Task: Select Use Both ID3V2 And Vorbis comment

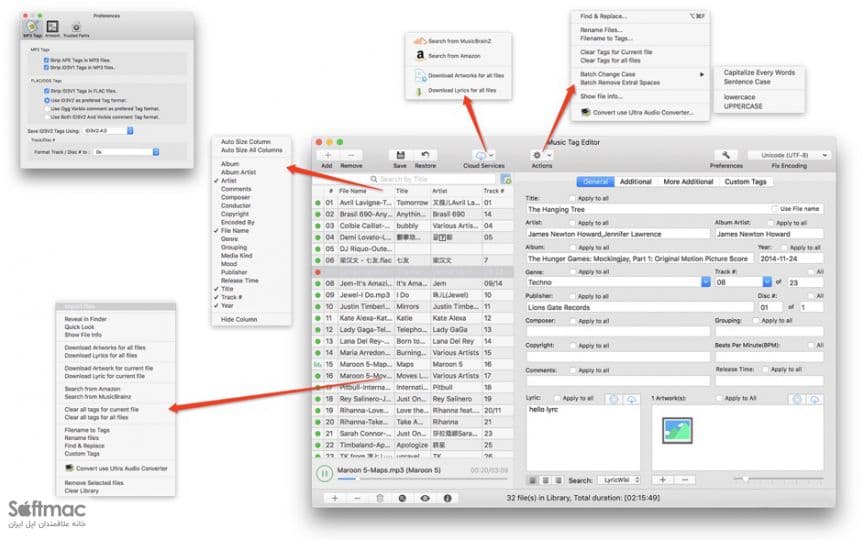Action: [x=47, y=117]
